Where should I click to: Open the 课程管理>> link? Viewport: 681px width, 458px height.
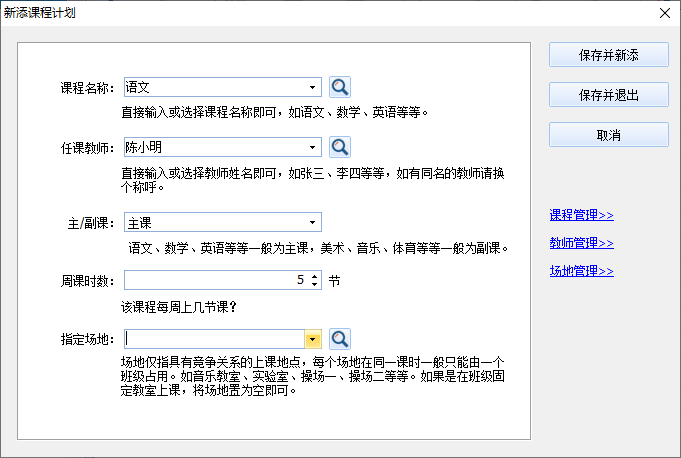click(582, 215)
